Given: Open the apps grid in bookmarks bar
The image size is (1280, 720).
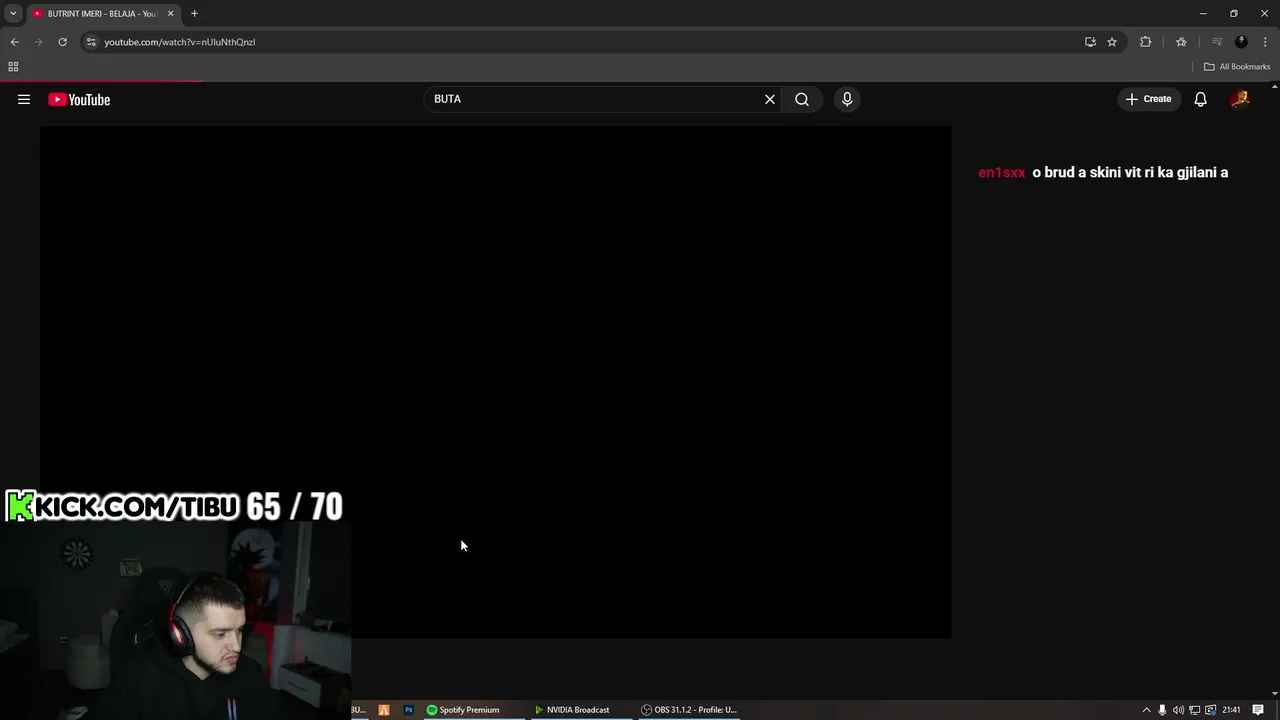Looking at the screenshot, I should (x=13, y=67).
